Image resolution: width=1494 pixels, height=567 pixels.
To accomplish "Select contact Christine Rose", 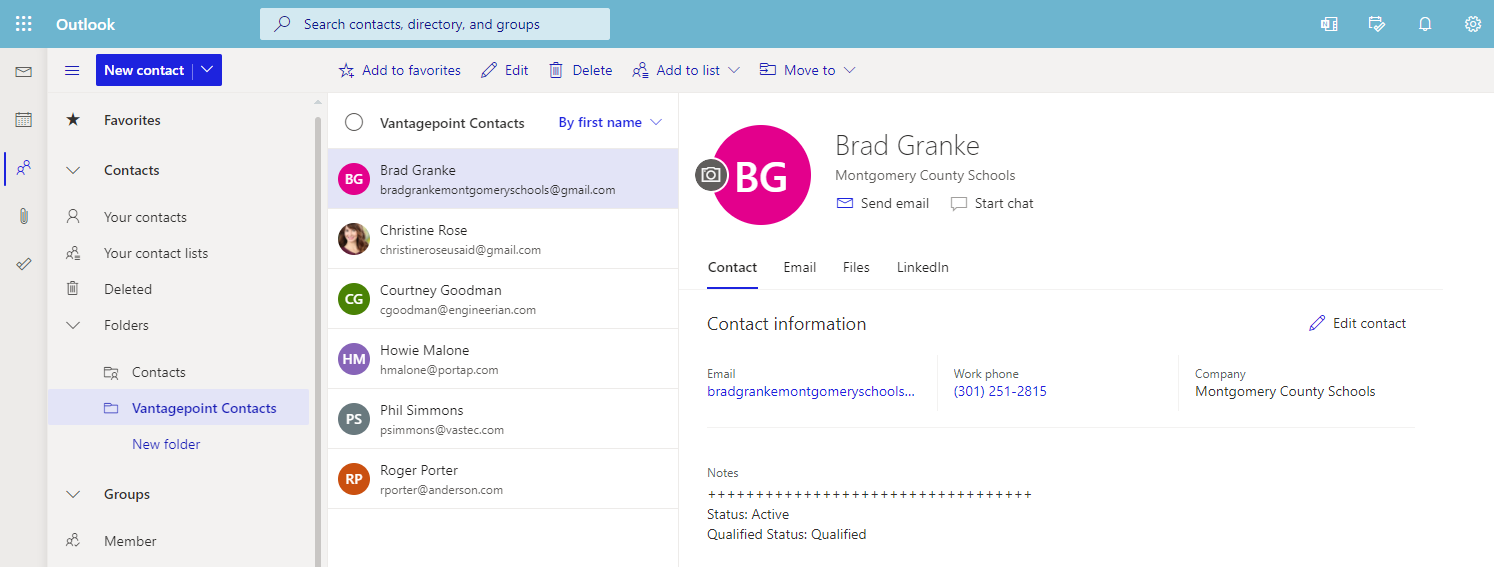I will pos(503,239).
